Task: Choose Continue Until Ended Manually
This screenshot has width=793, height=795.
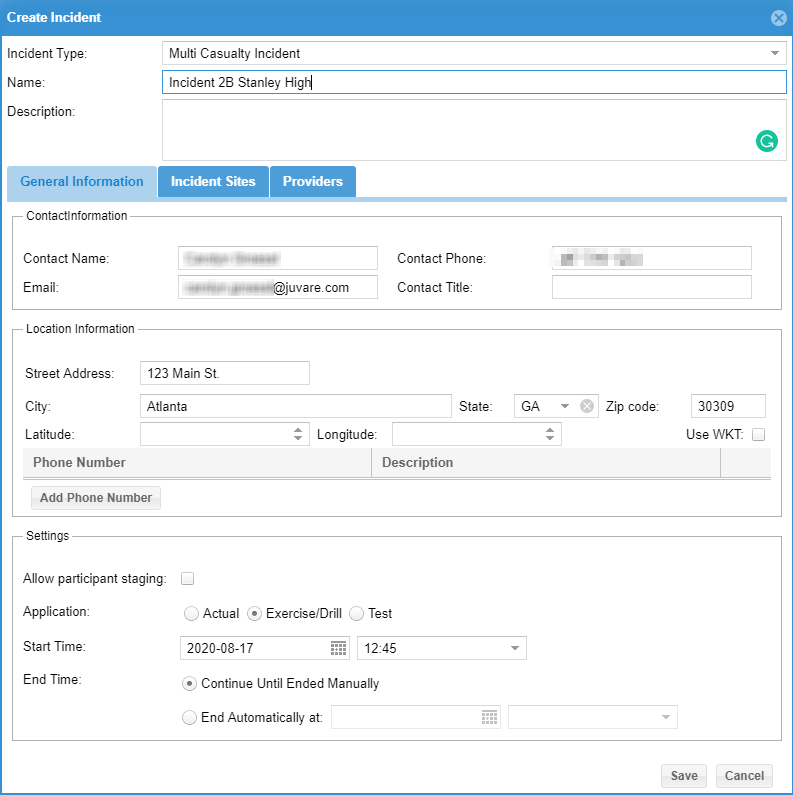Action: point(189,683)
